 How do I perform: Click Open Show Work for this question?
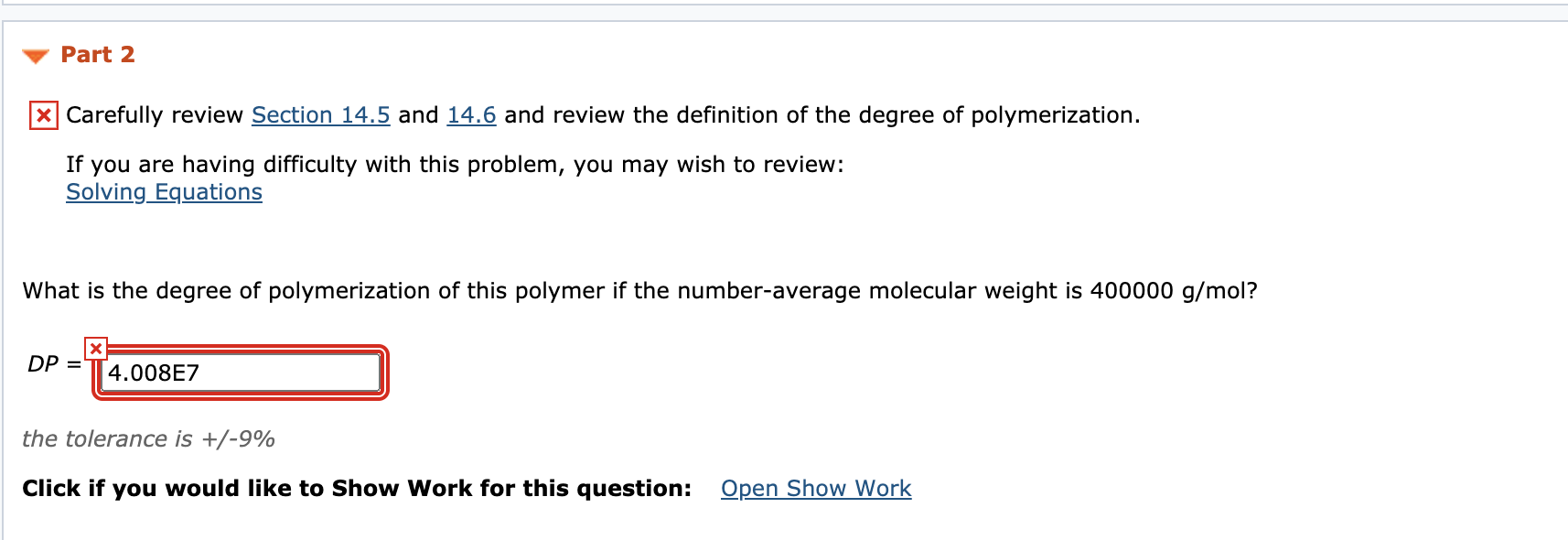(815, 488)
